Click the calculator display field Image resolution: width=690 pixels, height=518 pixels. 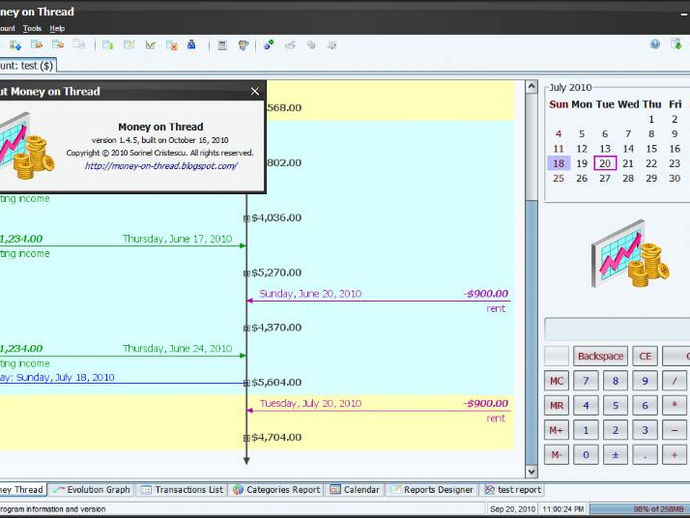[617, 329]
